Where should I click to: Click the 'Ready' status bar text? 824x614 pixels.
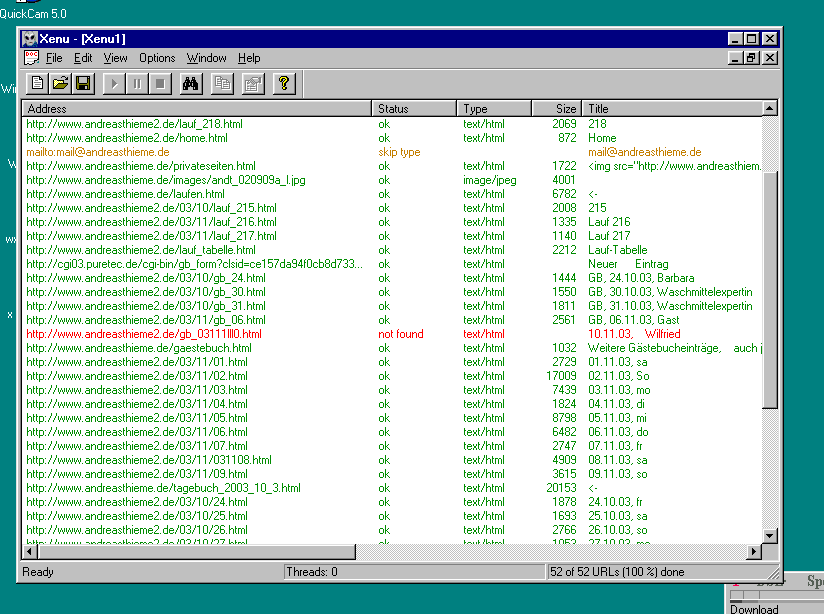tap(38, 572)
